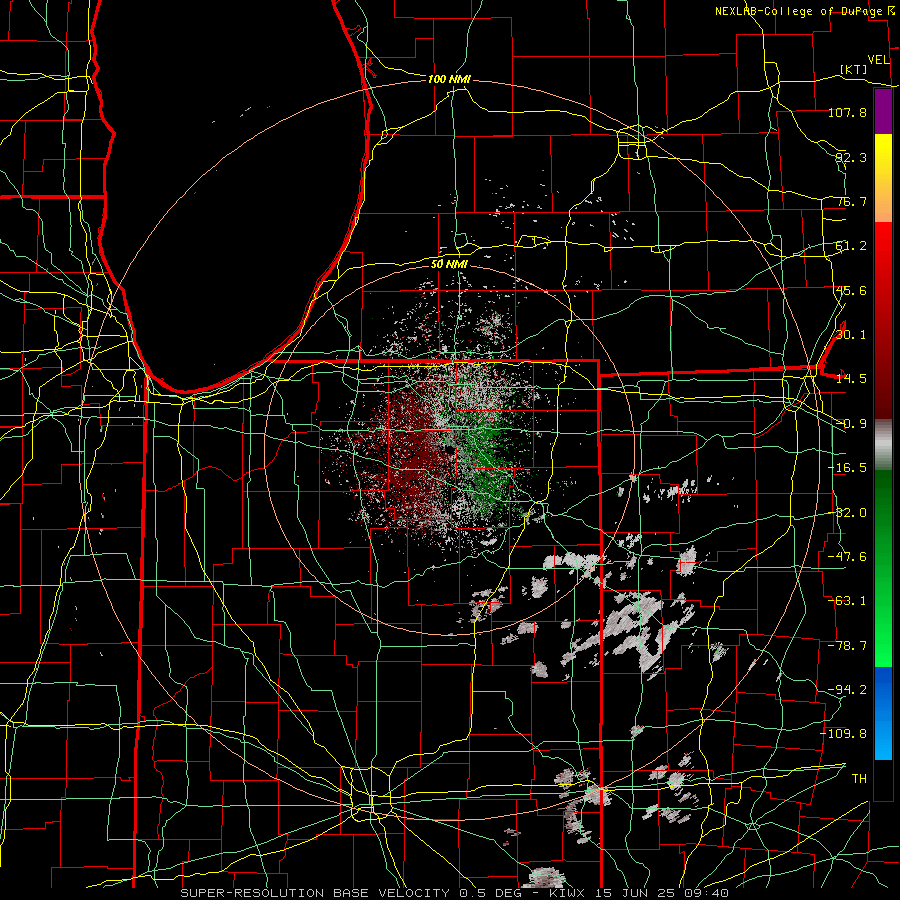Pick the yellow-orange segment of the color bar
The height and width of the screenshot is (900, 900).
click(x=883, y=178)
